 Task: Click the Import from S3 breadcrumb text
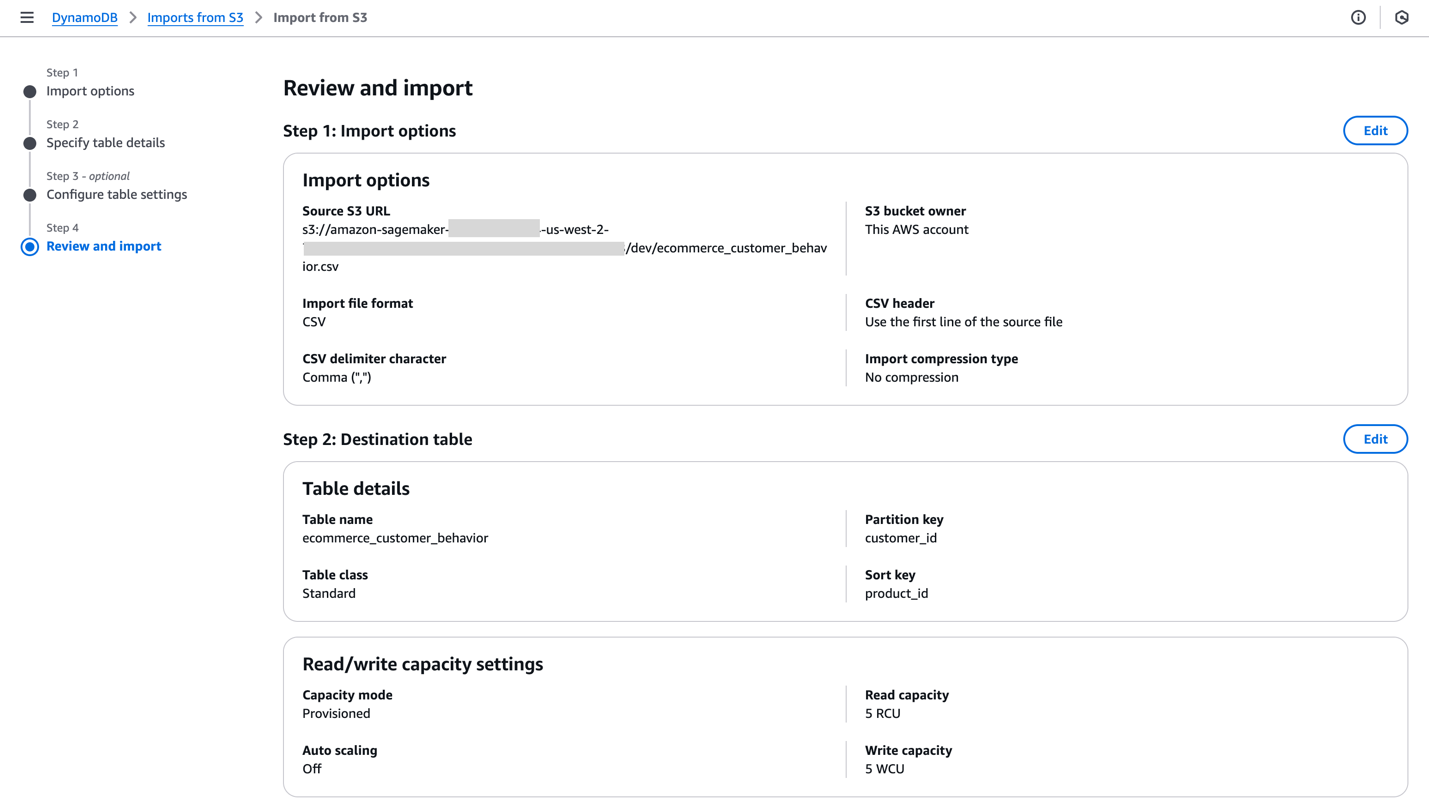(x=320, y=18)
